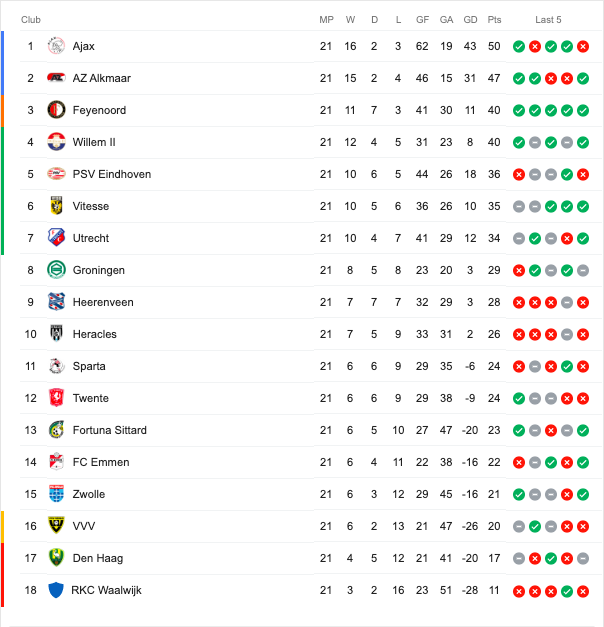Select the Feyenoord crest icon

[56, 110]
